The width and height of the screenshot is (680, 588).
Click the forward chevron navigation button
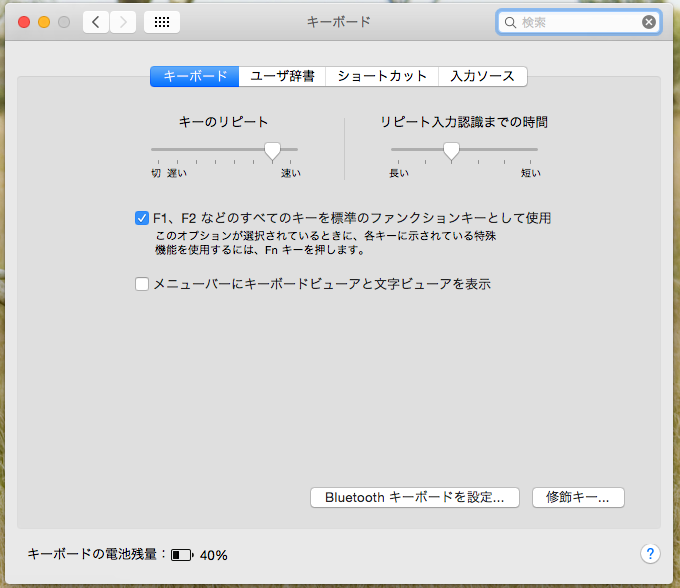pos(123,22)
